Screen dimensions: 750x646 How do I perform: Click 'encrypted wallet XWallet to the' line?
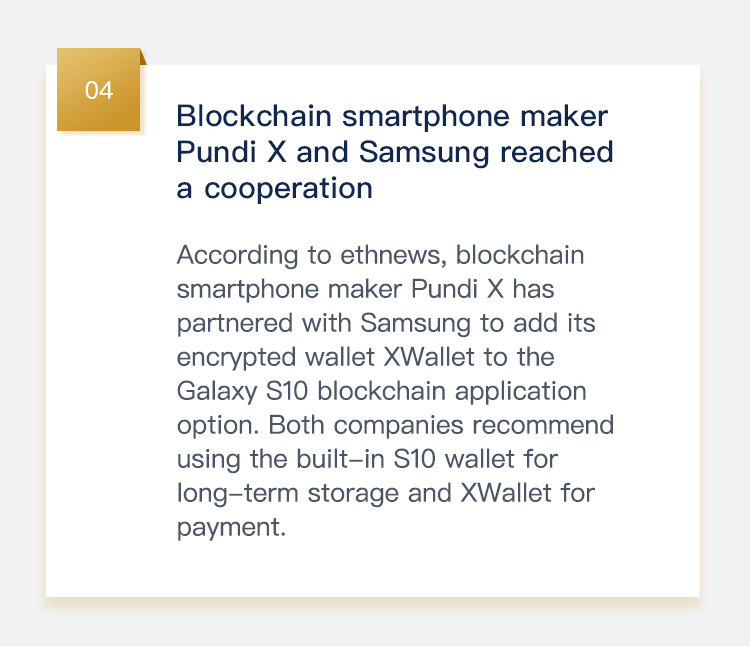point(365,357)
